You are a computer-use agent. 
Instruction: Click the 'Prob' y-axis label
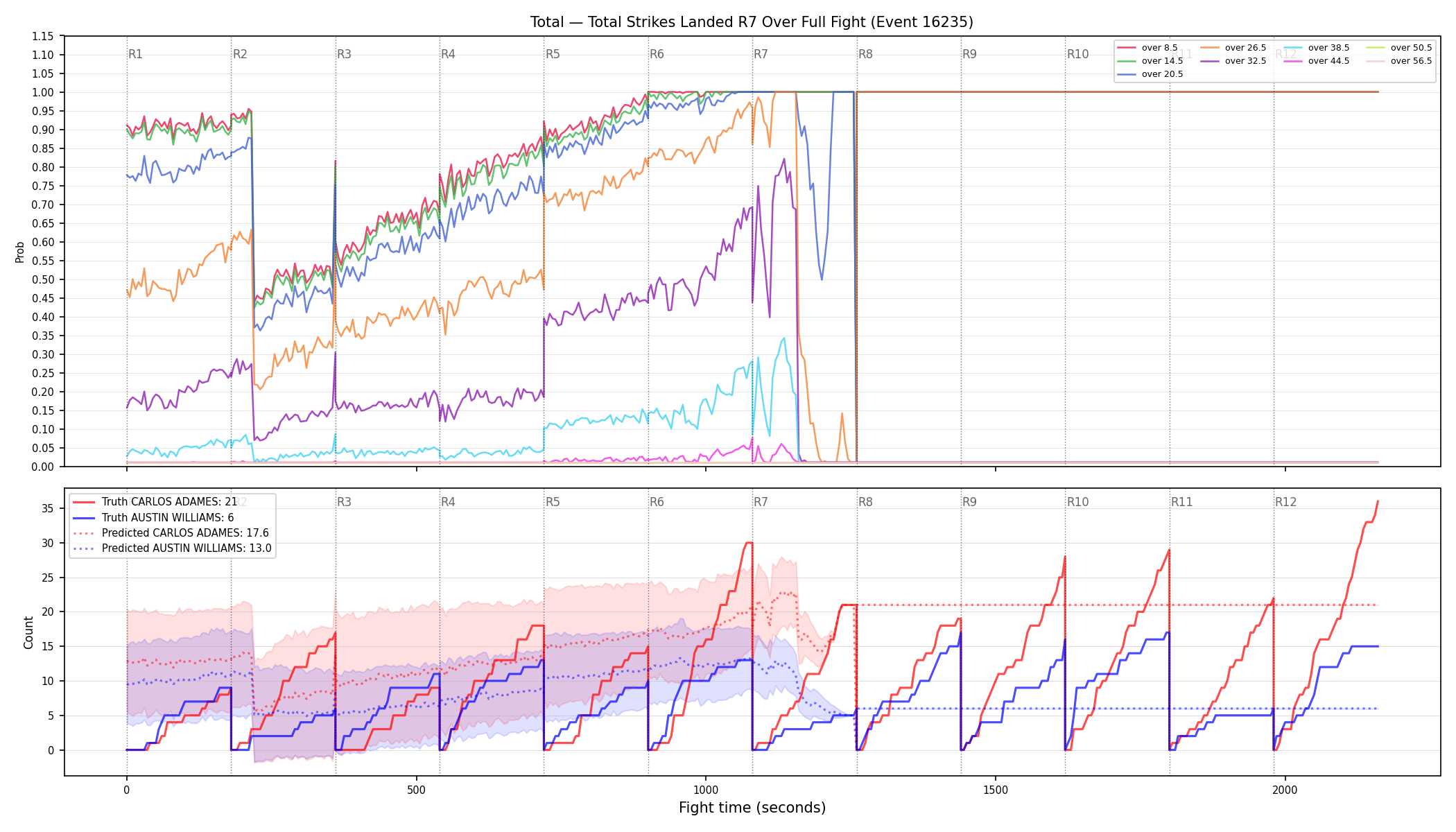point(19,252)
